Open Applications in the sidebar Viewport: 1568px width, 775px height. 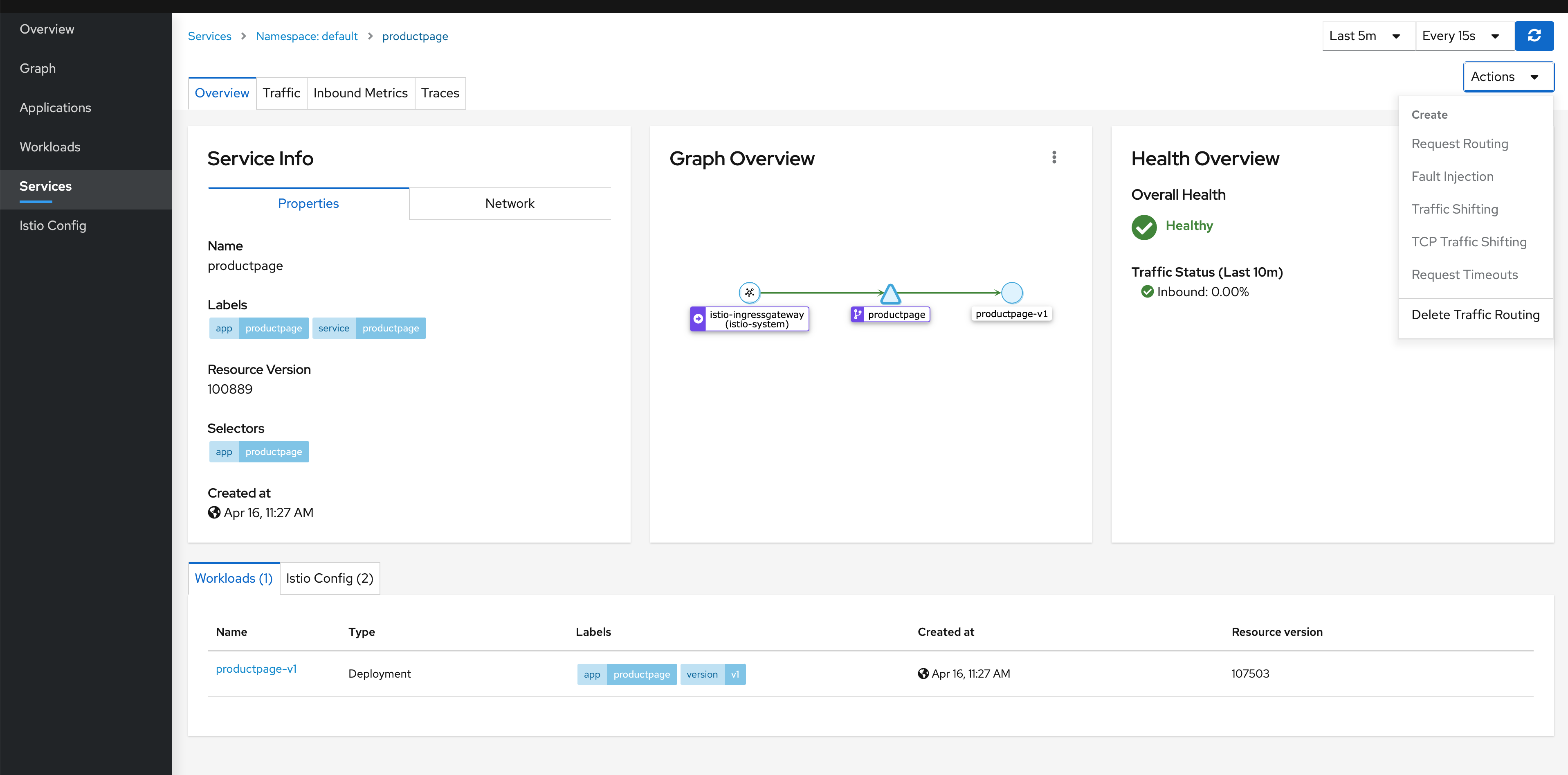tap(86, 108)
